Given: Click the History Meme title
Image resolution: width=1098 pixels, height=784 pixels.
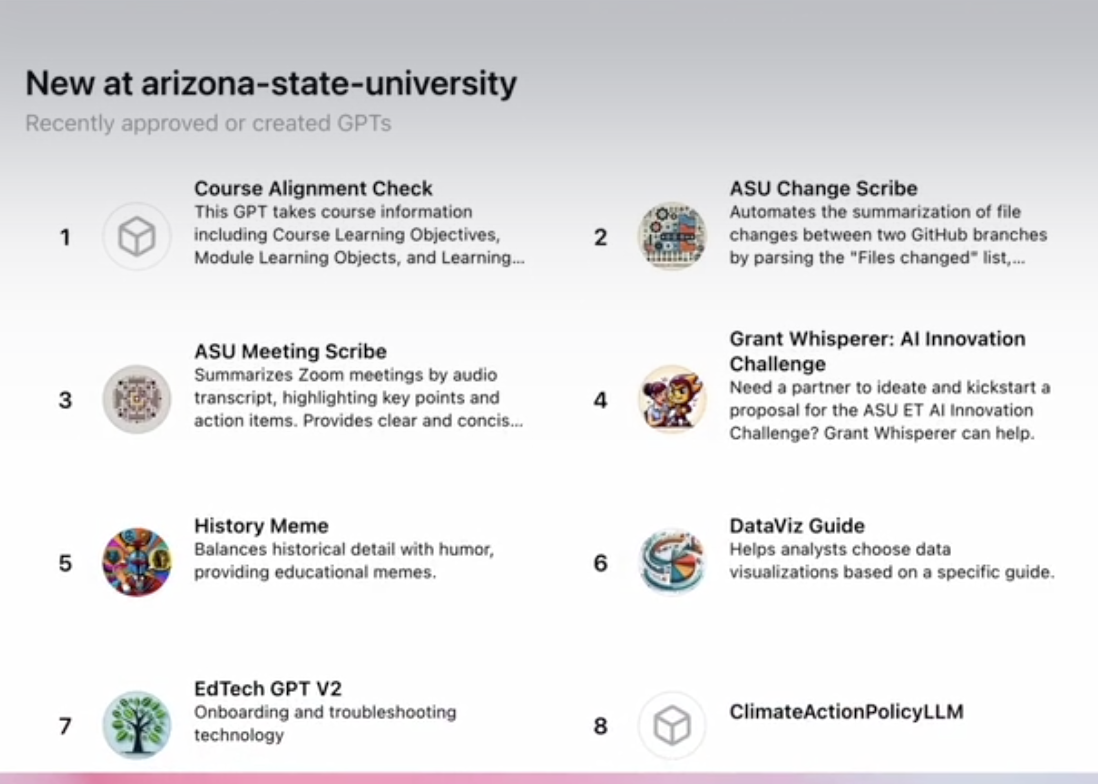Looking at the screenshot, I should [x=261, y=526].
